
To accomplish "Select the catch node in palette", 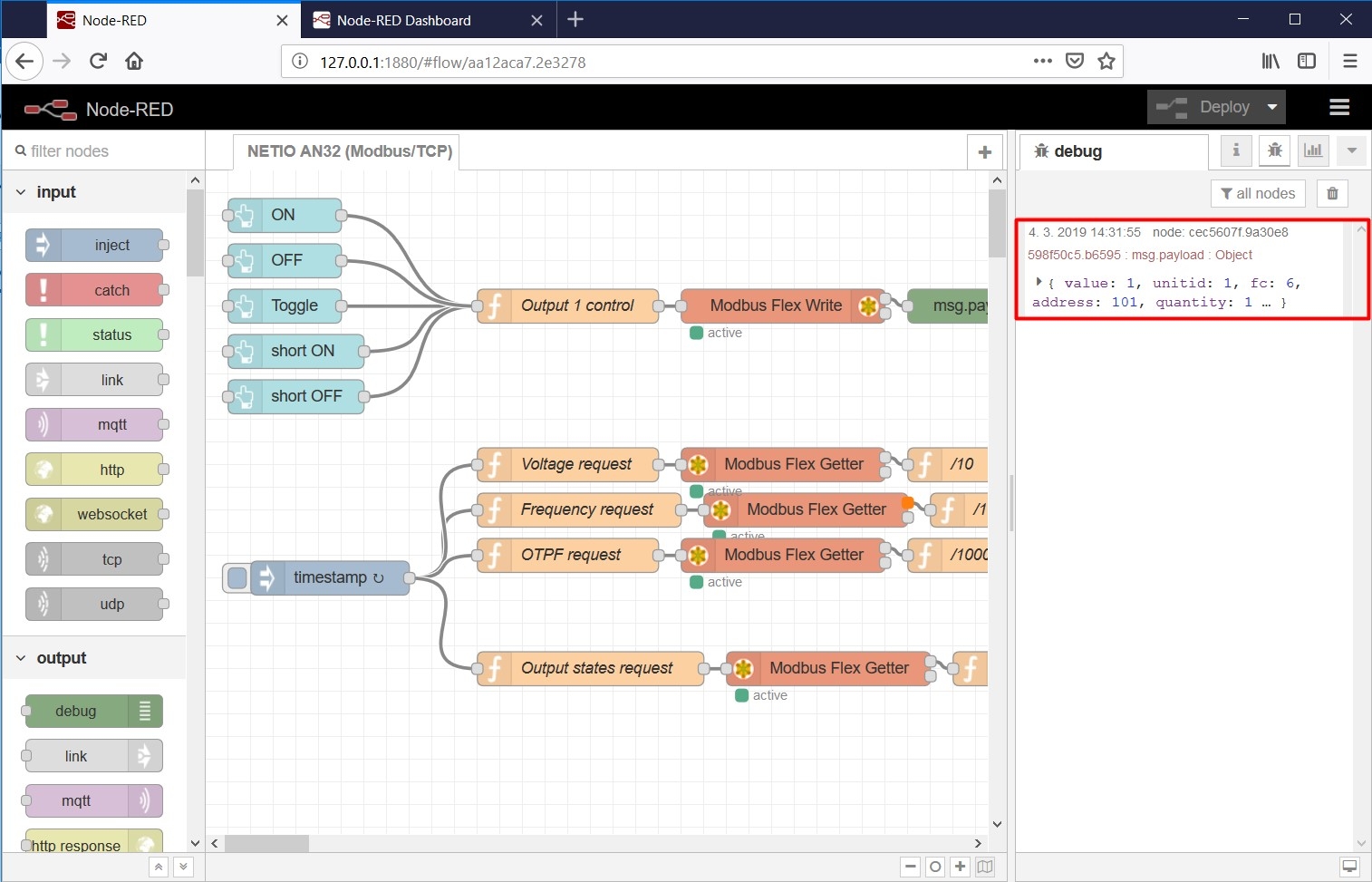I will pyautogui.click(x=95, y=290).
